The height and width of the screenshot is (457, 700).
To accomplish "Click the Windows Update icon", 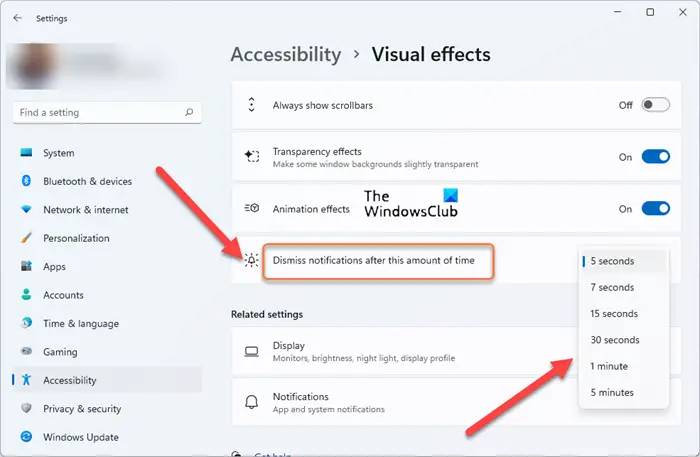I will 26,437.
